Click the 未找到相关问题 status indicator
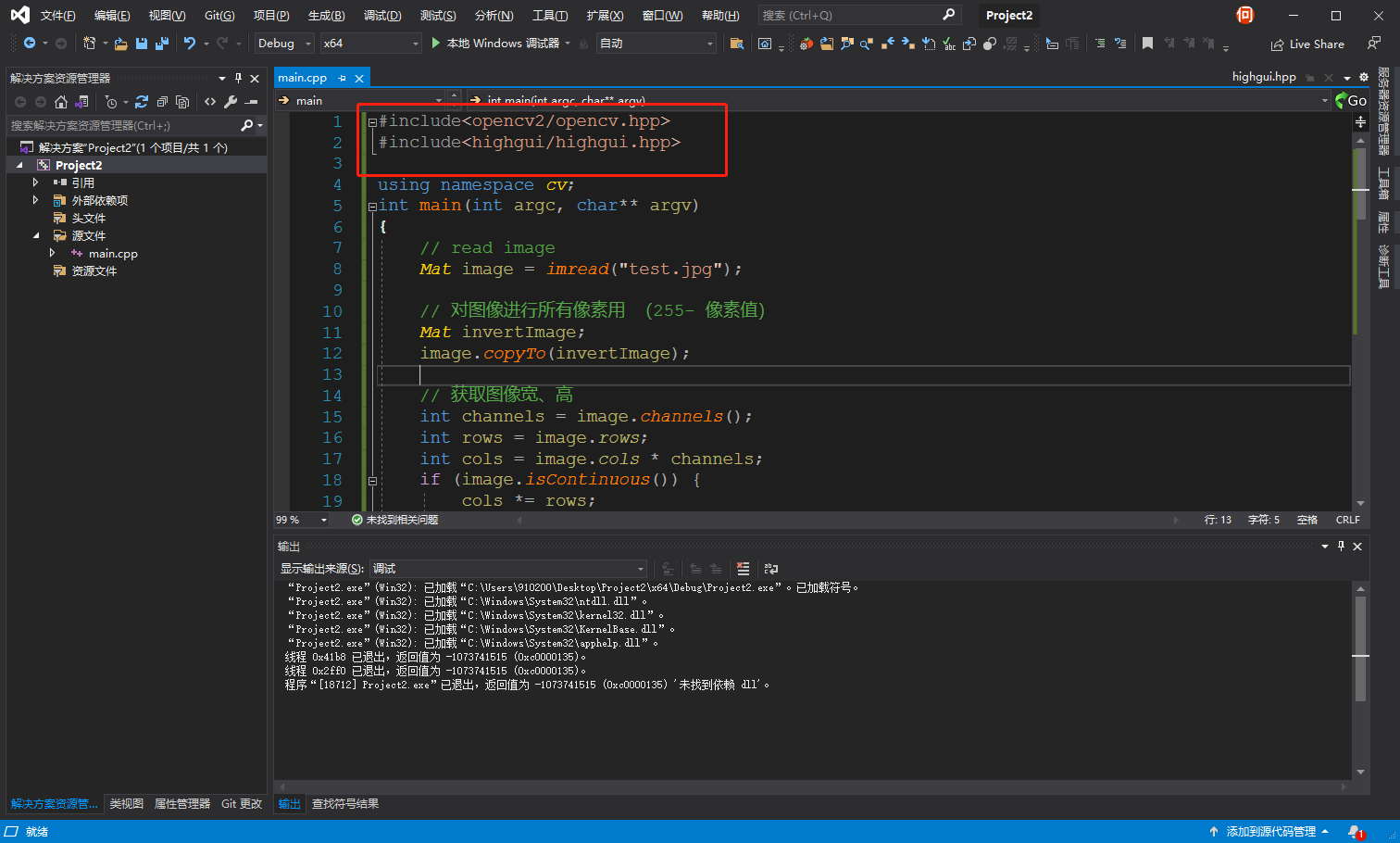 click(394, 520)
